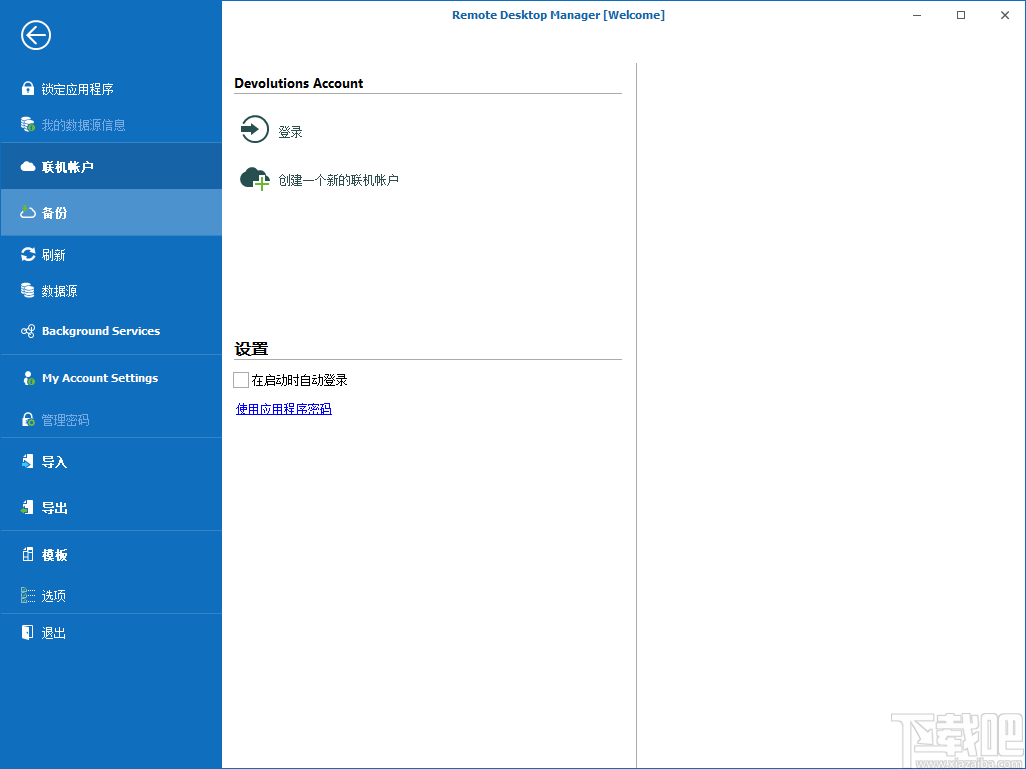Click the 刷新 refresh arrows icon
The width and height of the screenshot is (1026, 769).
(28, 254)
